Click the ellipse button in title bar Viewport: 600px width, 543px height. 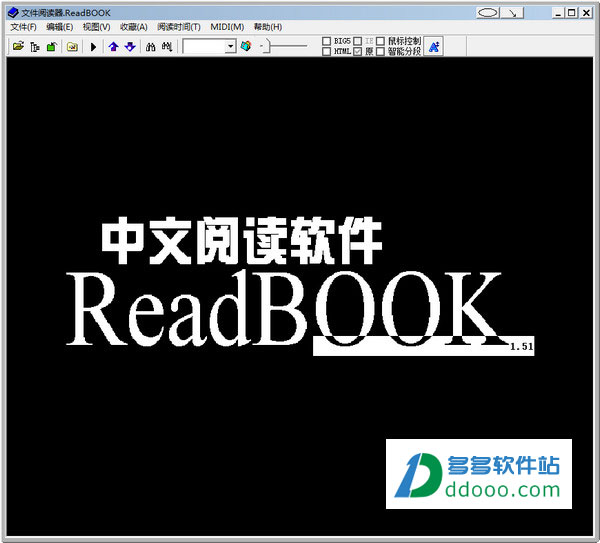click(x=488, y=13)
